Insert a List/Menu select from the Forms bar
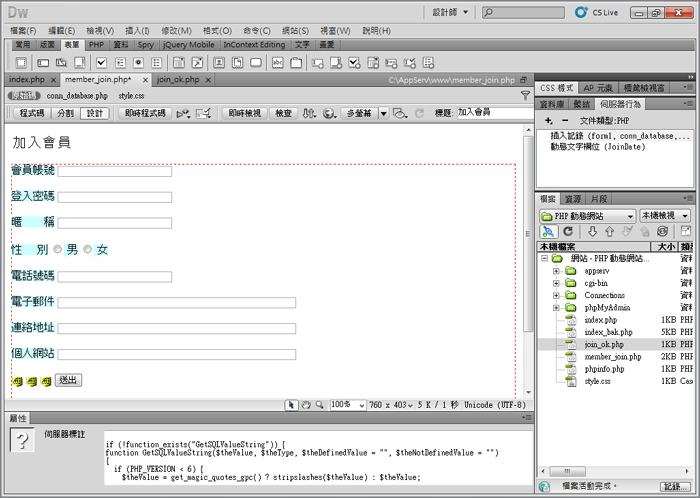700x498 pixels. coord(179,63)
